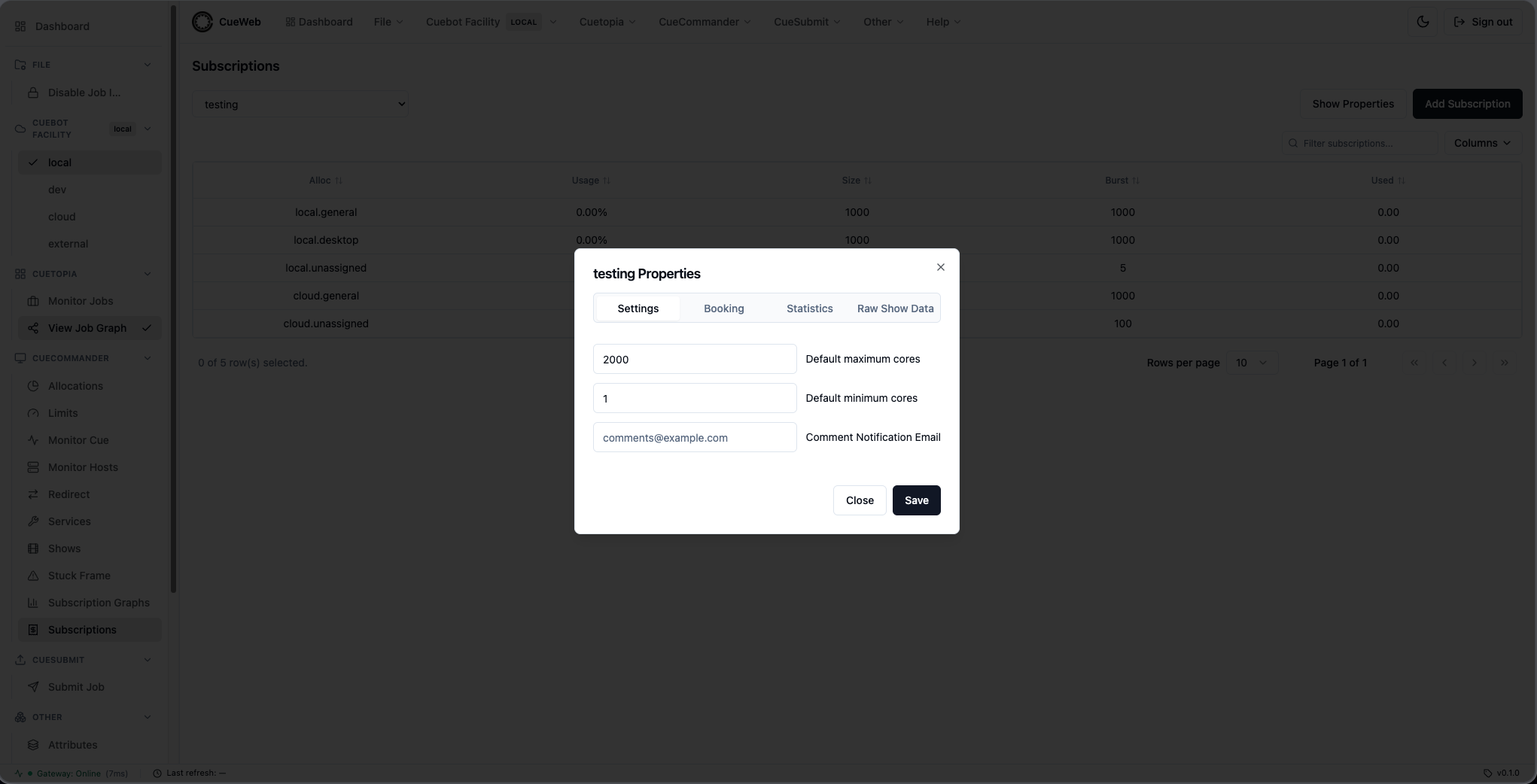Click the Monitor Jobs icon

(33, 301)
